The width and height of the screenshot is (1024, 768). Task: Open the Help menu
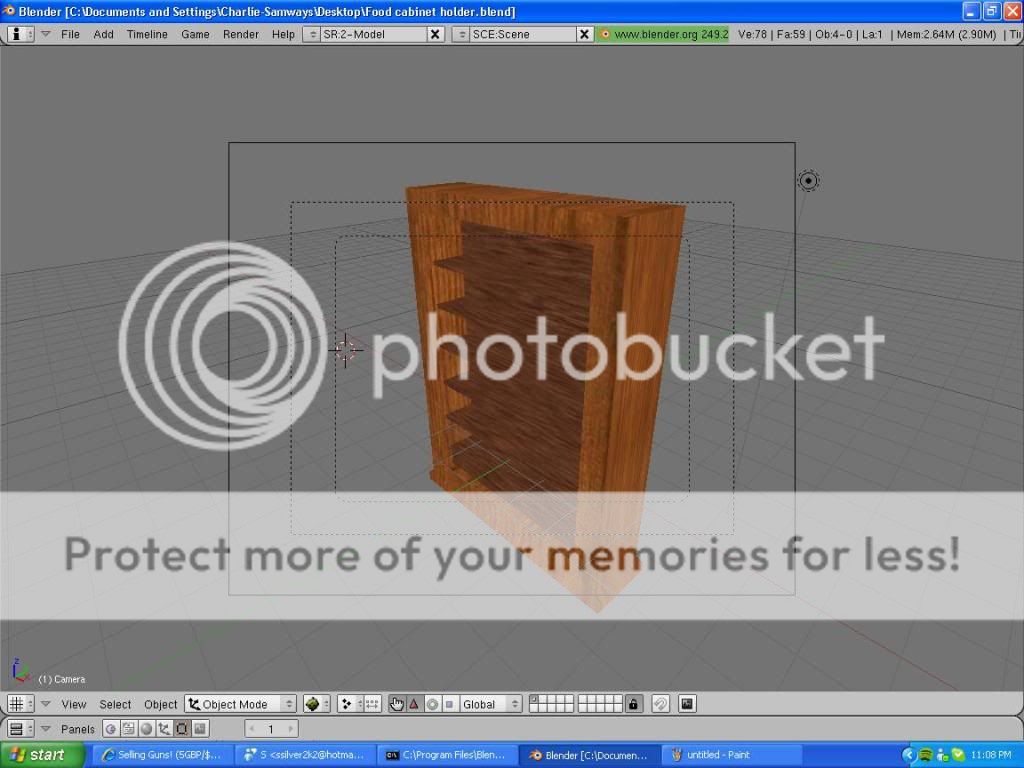pyautogui.click(x=283, y=34)
